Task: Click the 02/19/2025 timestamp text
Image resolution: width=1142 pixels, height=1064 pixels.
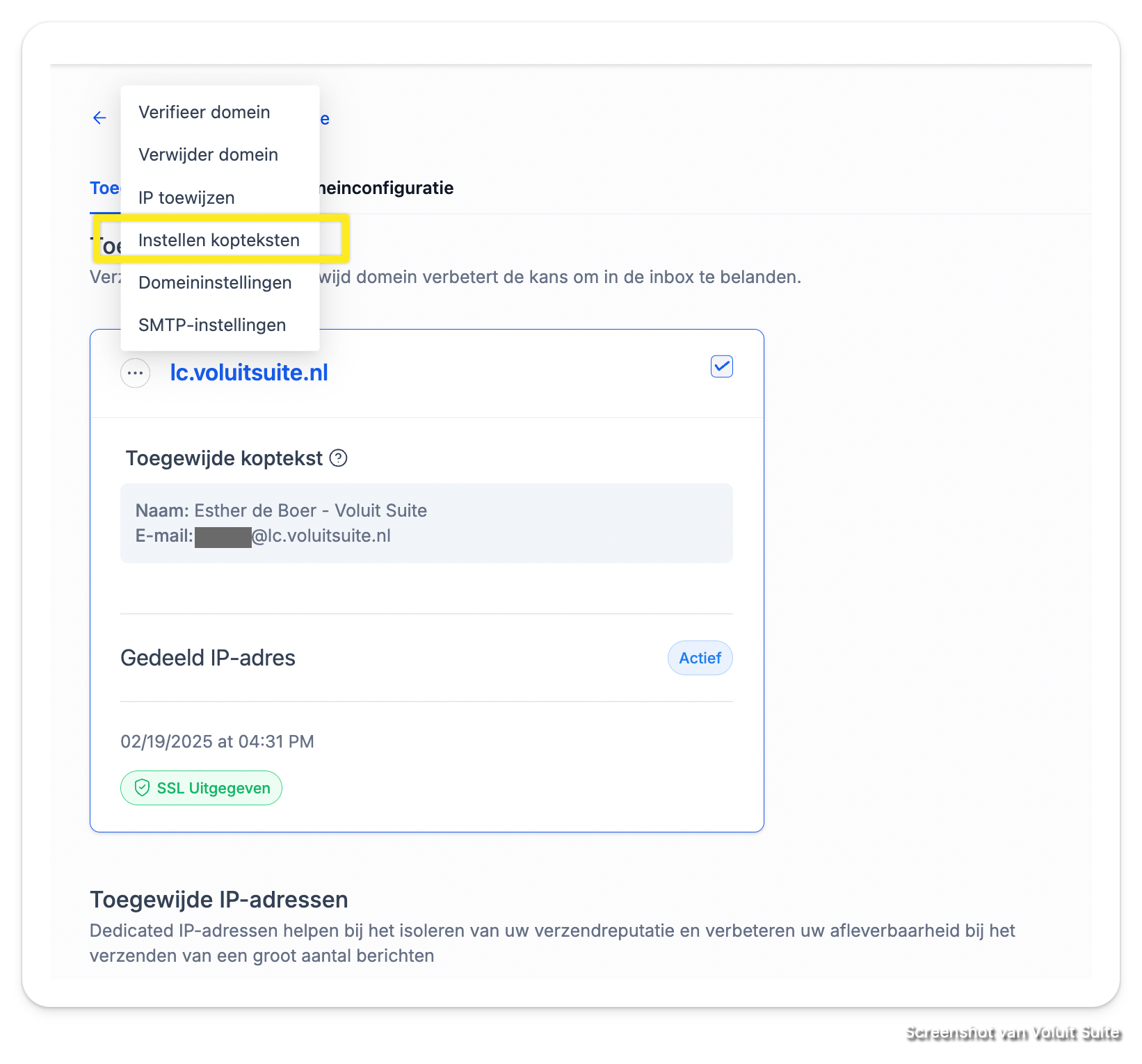Action: (217, 741)
